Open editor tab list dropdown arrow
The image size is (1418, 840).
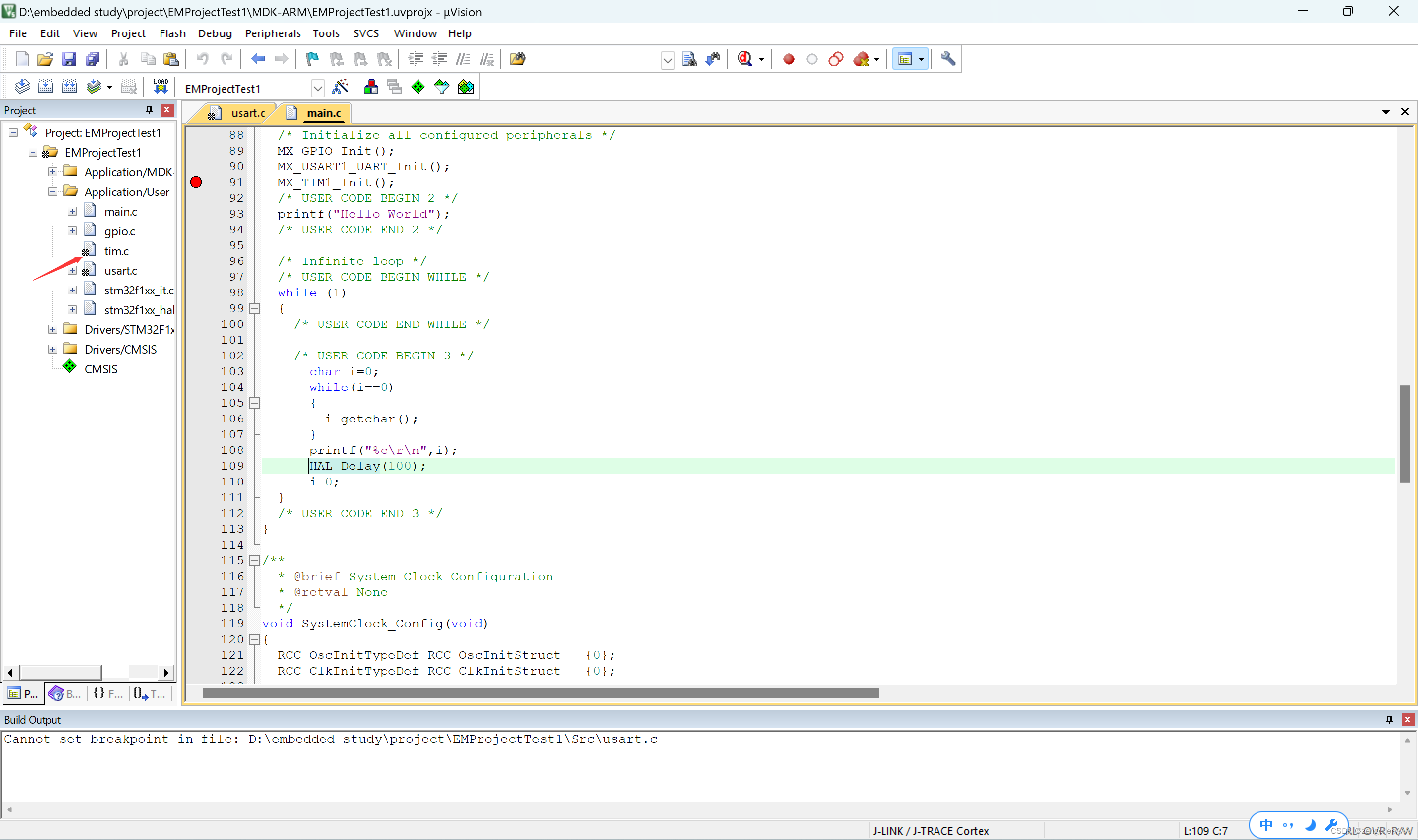pyautogui.click(x=1386, y=112)
